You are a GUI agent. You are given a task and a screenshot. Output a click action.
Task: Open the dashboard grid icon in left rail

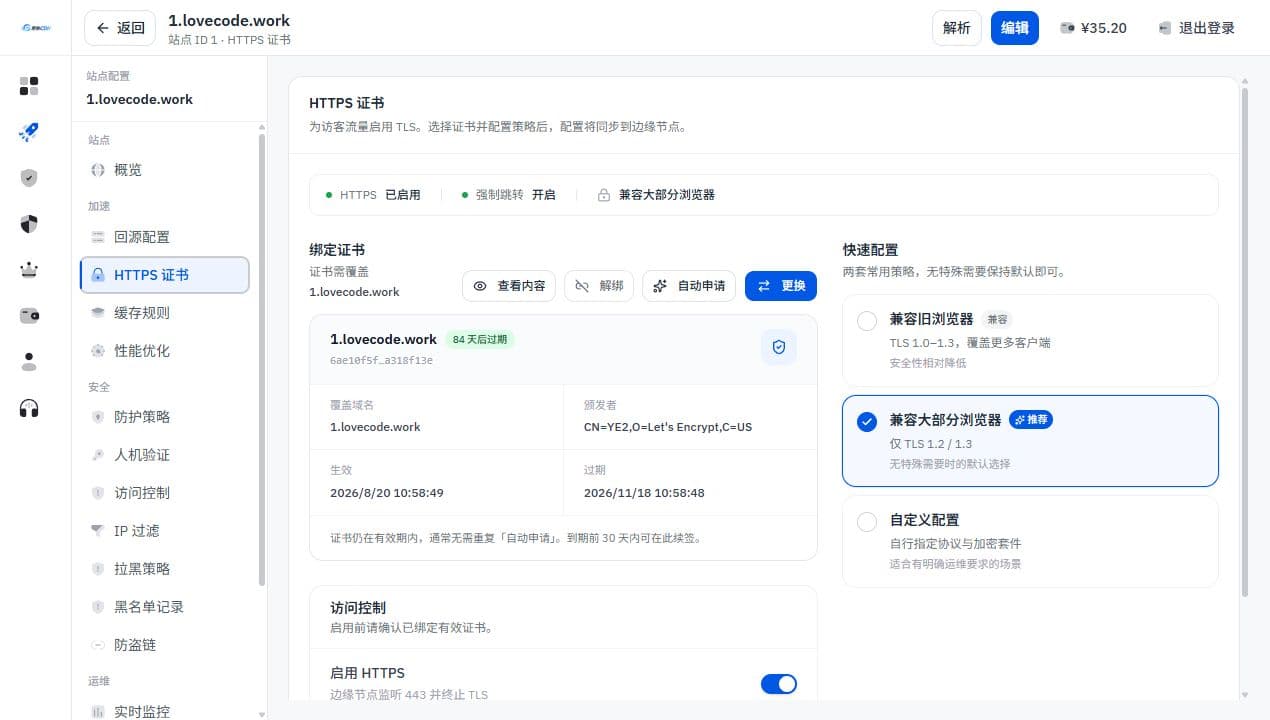pyautogui.click(x=29, y=86)
